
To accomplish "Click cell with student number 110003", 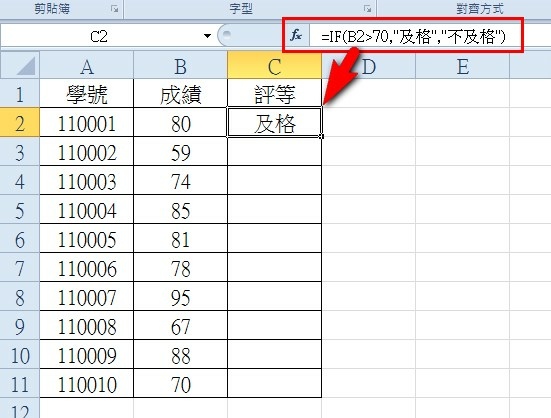I will [x=86, y=180].
